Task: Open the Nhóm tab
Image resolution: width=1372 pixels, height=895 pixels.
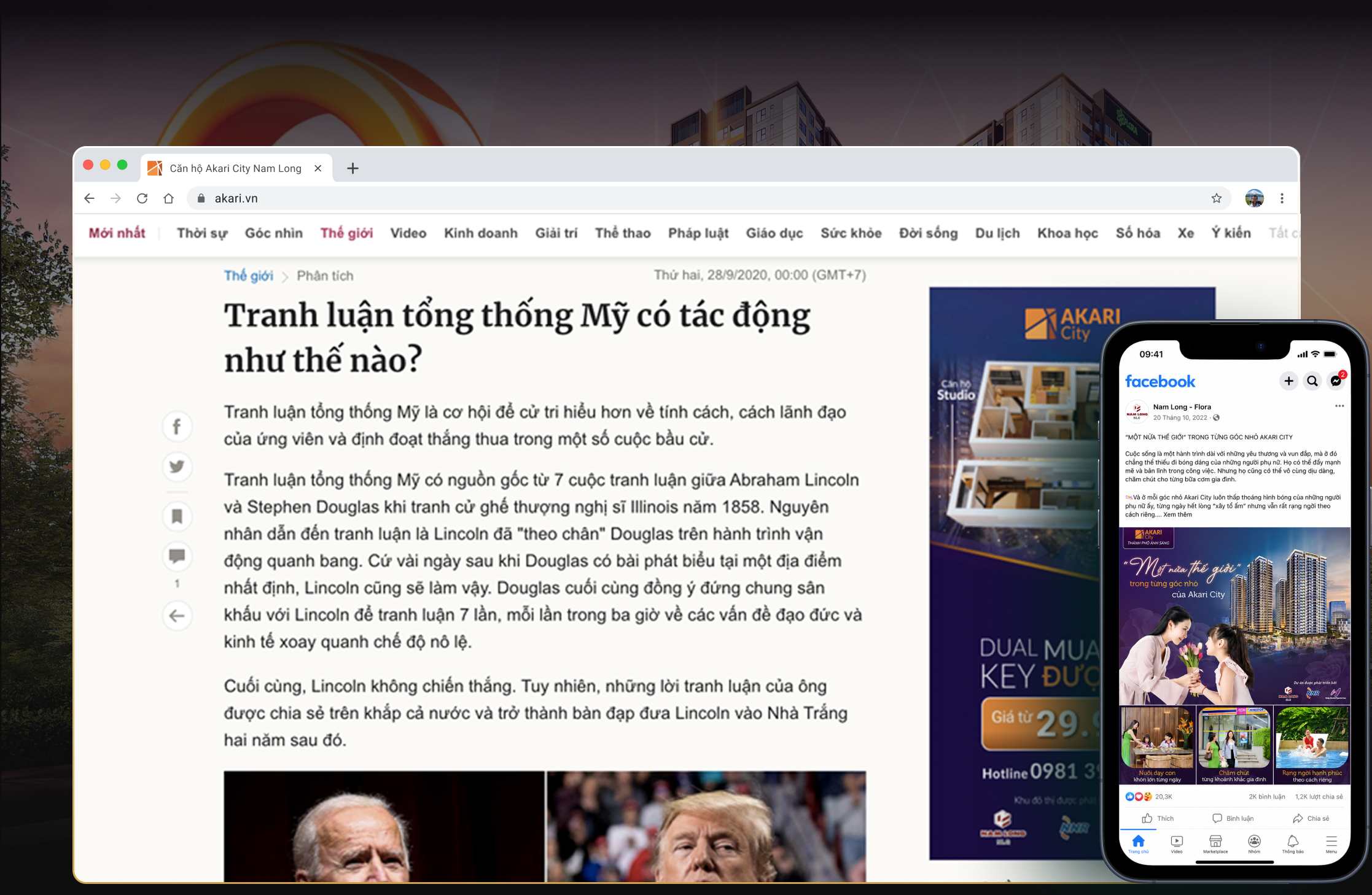Action: (1254, 844)
